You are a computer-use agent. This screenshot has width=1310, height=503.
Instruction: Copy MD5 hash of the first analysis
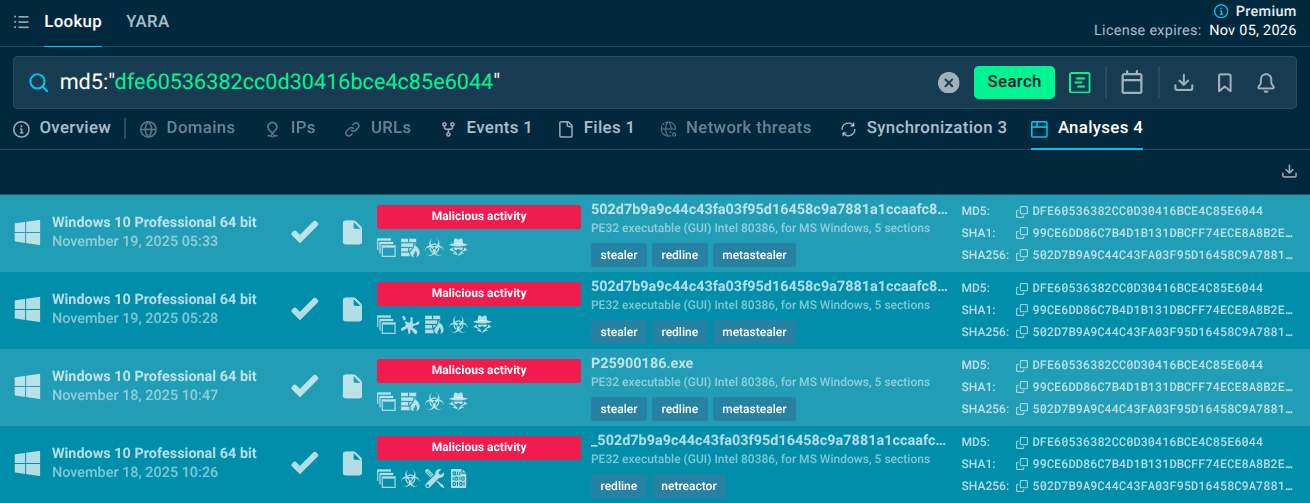pos(1022,211)
